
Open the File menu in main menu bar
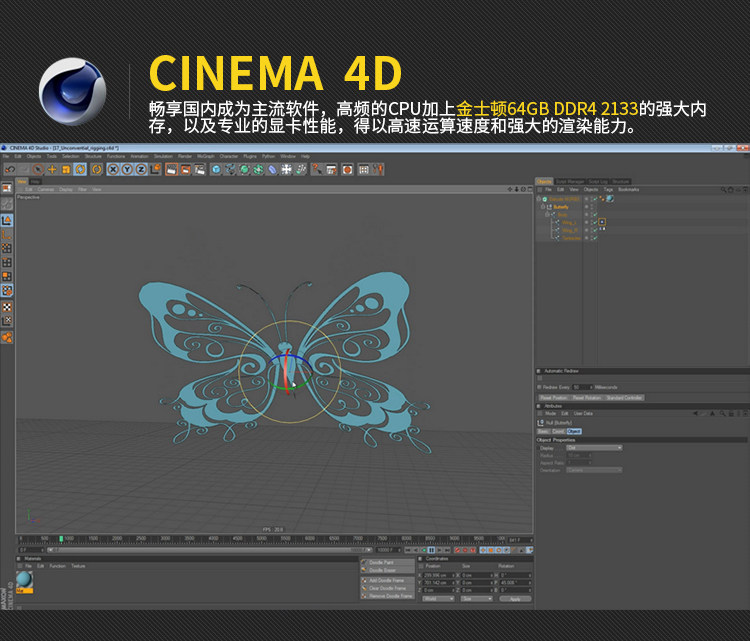6,156
